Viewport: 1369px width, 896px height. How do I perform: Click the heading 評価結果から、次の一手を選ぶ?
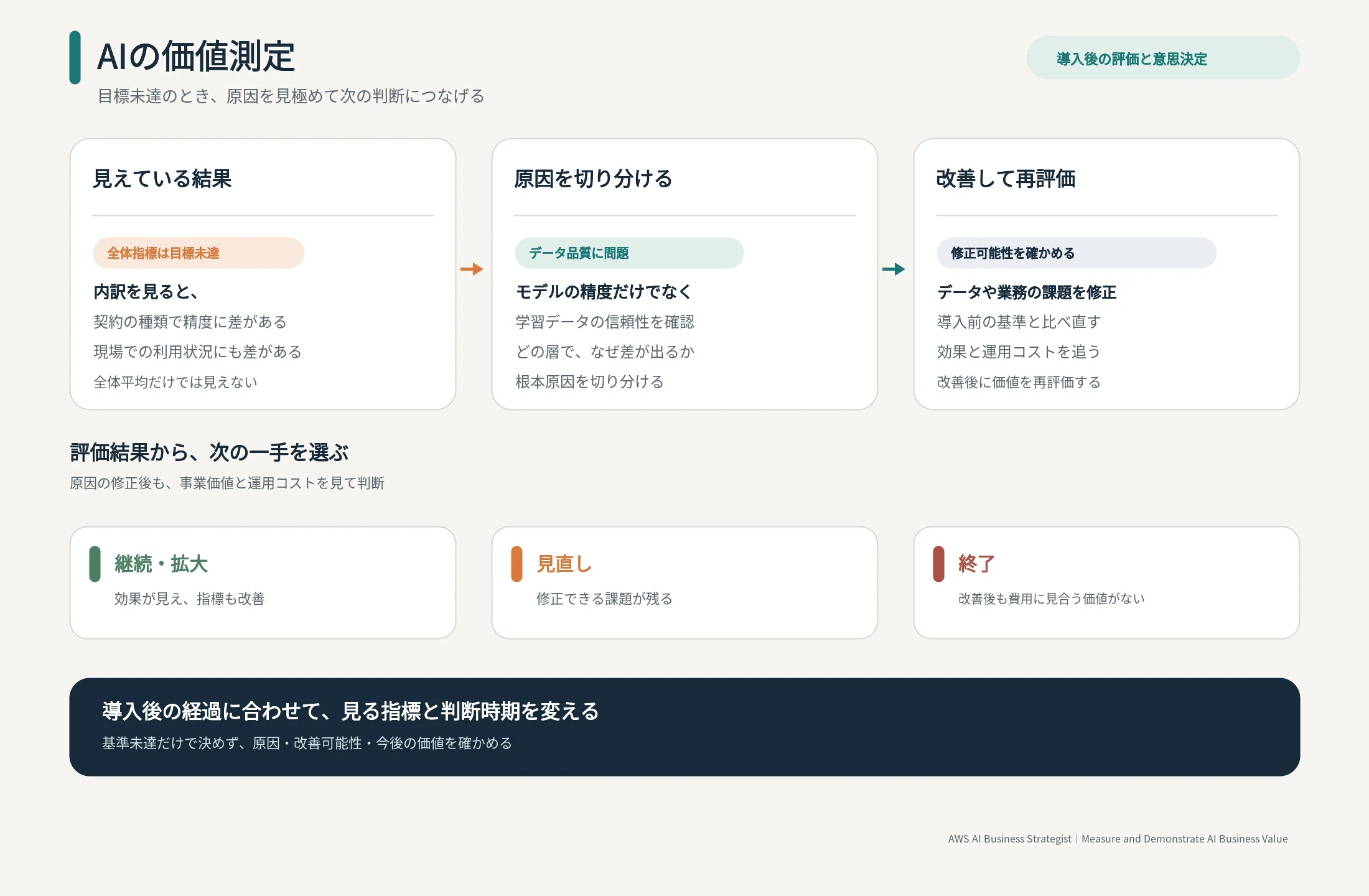coord(209,452)
